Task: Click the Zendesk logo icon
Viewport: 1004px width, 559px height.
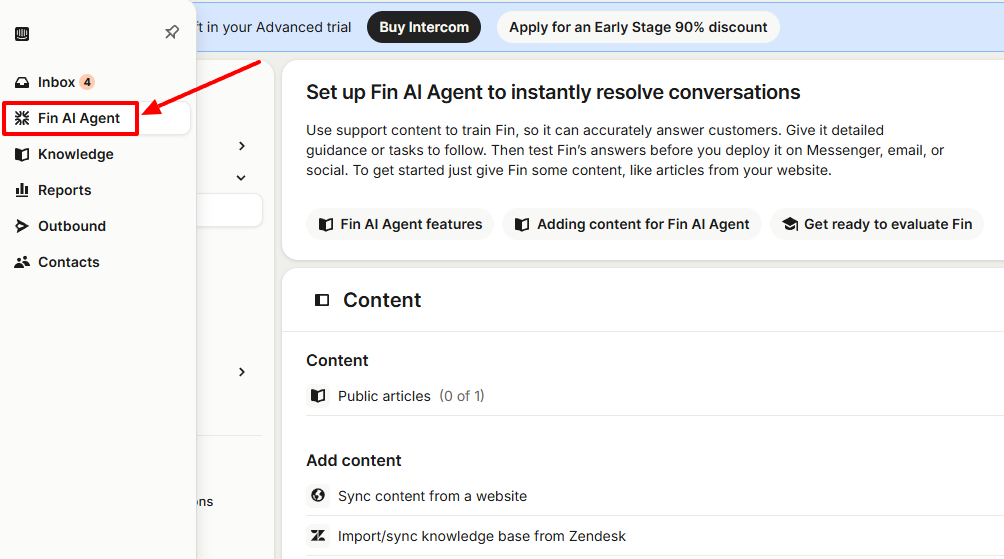Action: 318,535
